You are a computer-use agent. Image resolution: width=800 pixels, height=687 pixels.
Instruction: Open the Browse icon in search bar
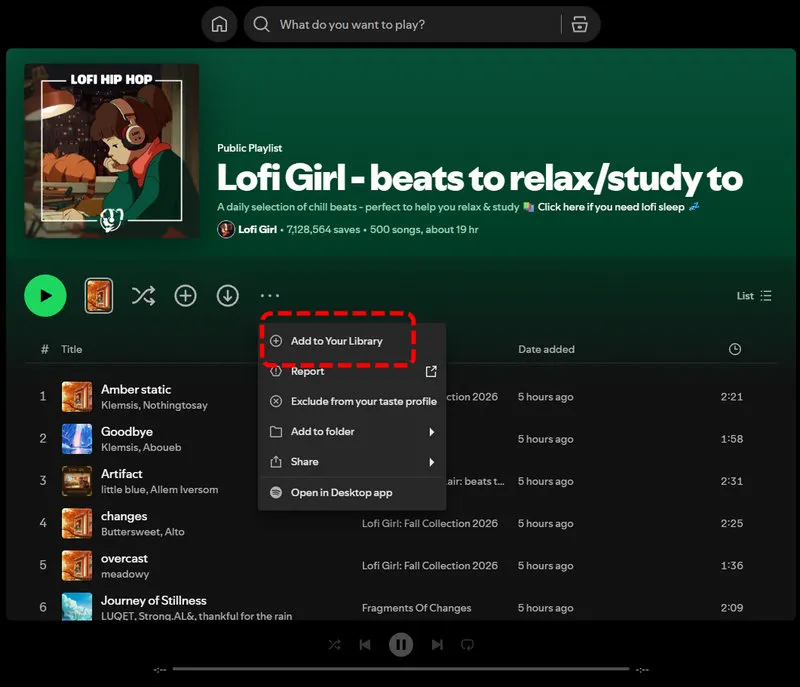(x=579, y=24)
